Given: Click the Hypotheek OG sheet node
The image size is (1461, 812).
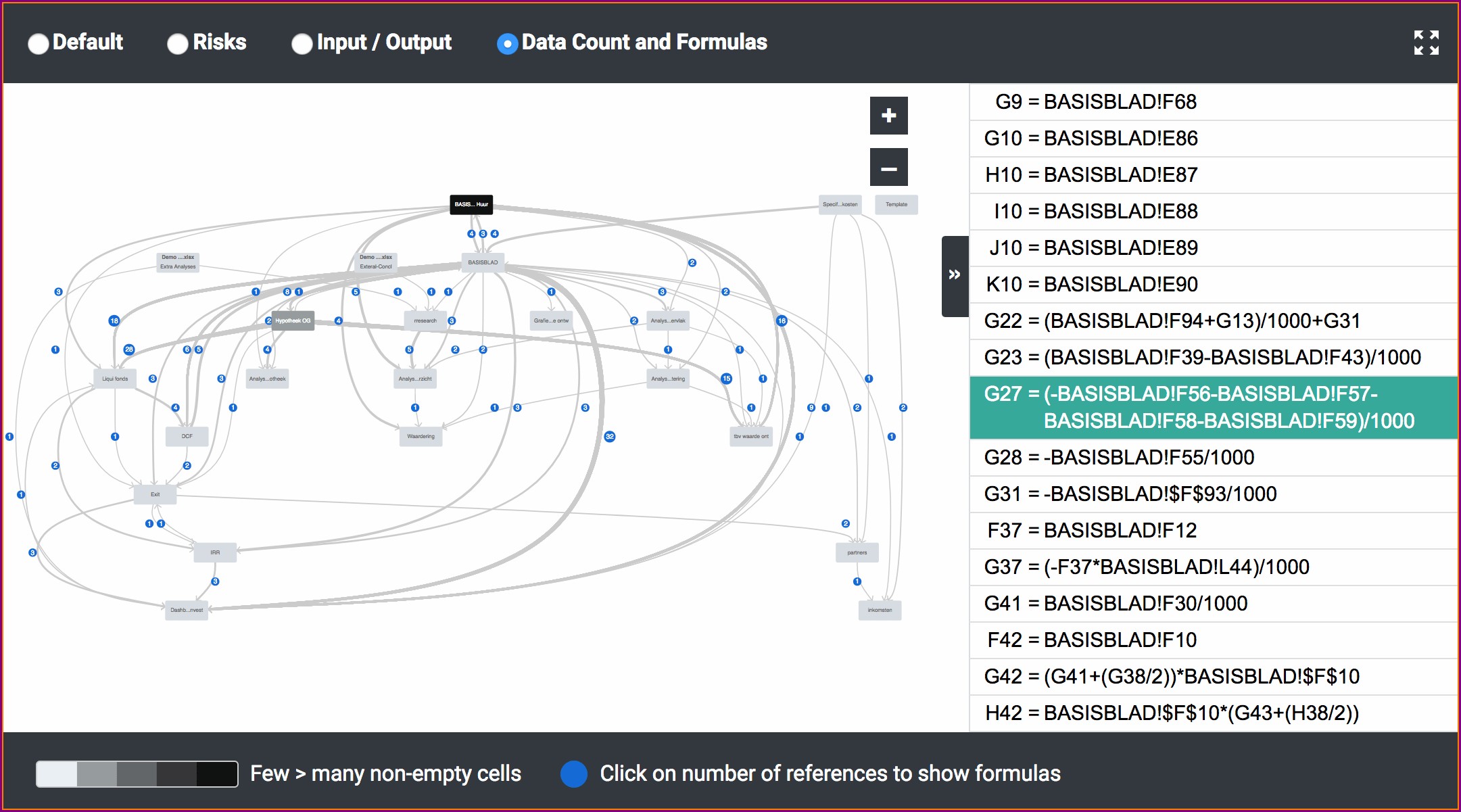Looking at the screenshot, I should click(293, 320).
